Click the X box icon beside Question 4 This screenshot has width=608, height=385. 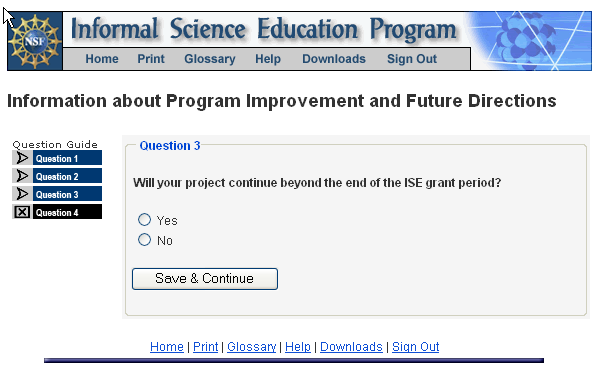pos(22,212)
